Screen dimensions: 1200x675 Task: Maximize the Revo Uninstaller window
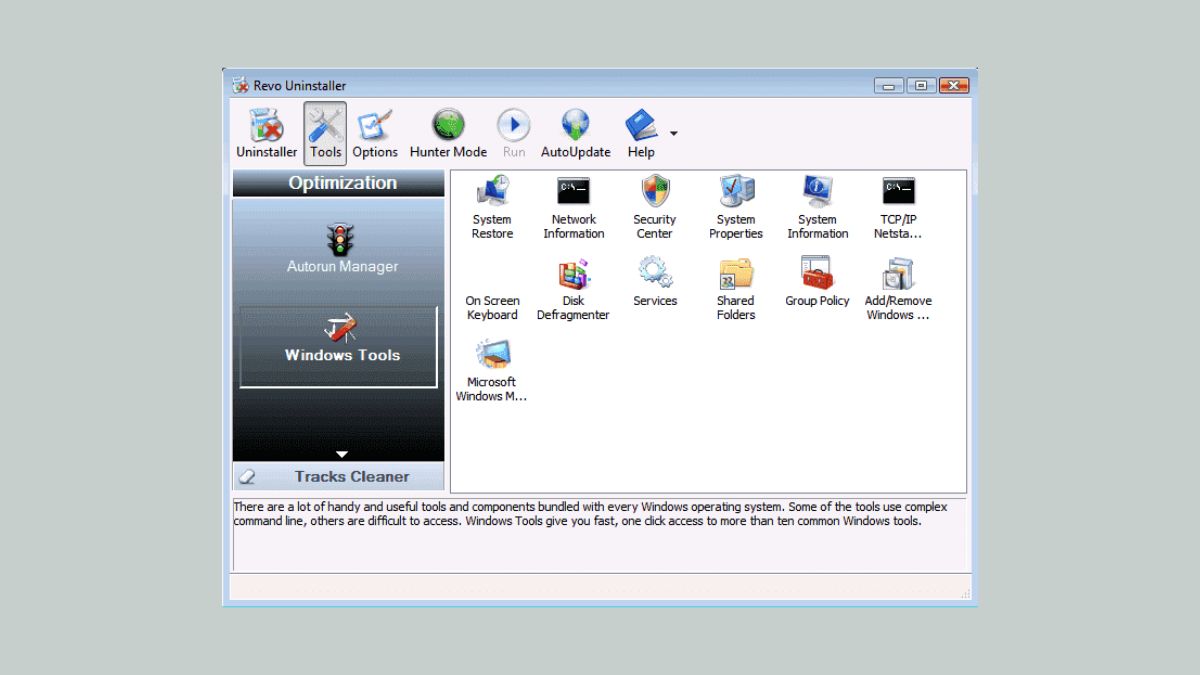pyautogui.click(x=921, y=86)
